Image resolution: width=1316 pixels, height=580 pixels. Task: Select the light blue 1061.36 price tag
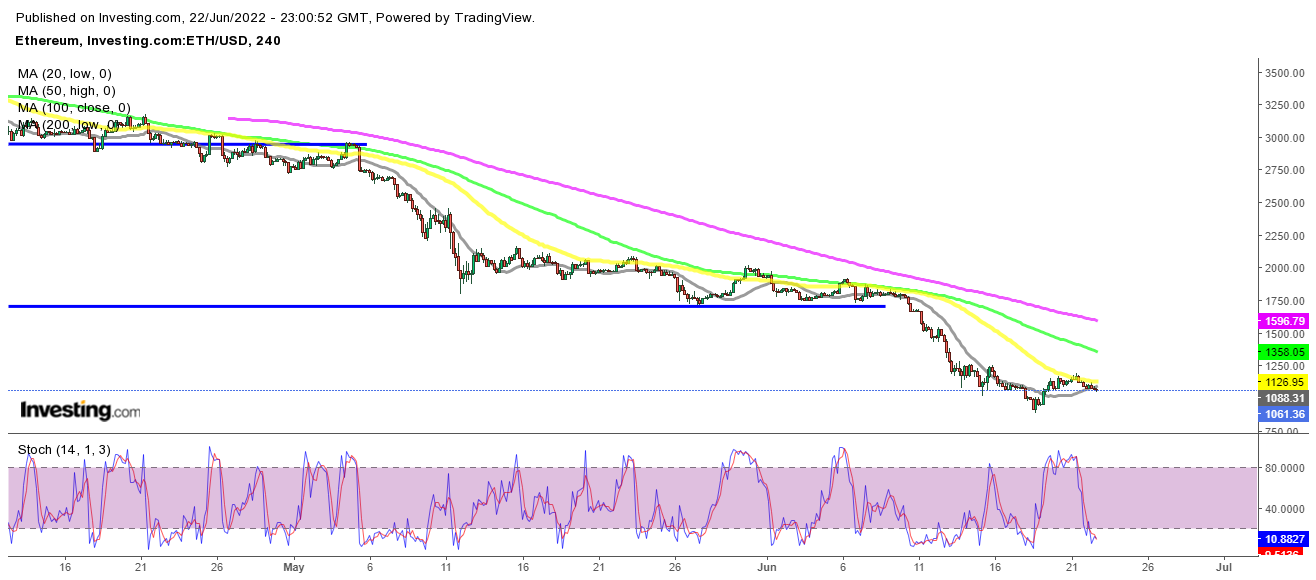[x=1284, y=414]
